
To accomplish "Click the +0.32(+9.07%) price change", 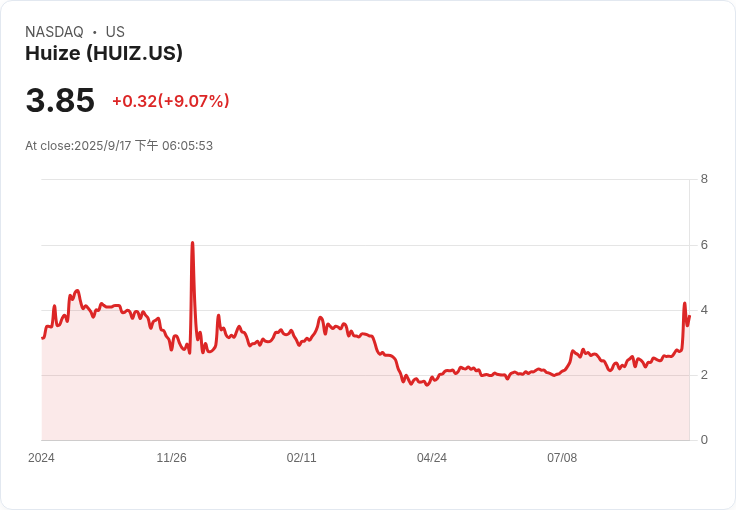I will 170,101.
